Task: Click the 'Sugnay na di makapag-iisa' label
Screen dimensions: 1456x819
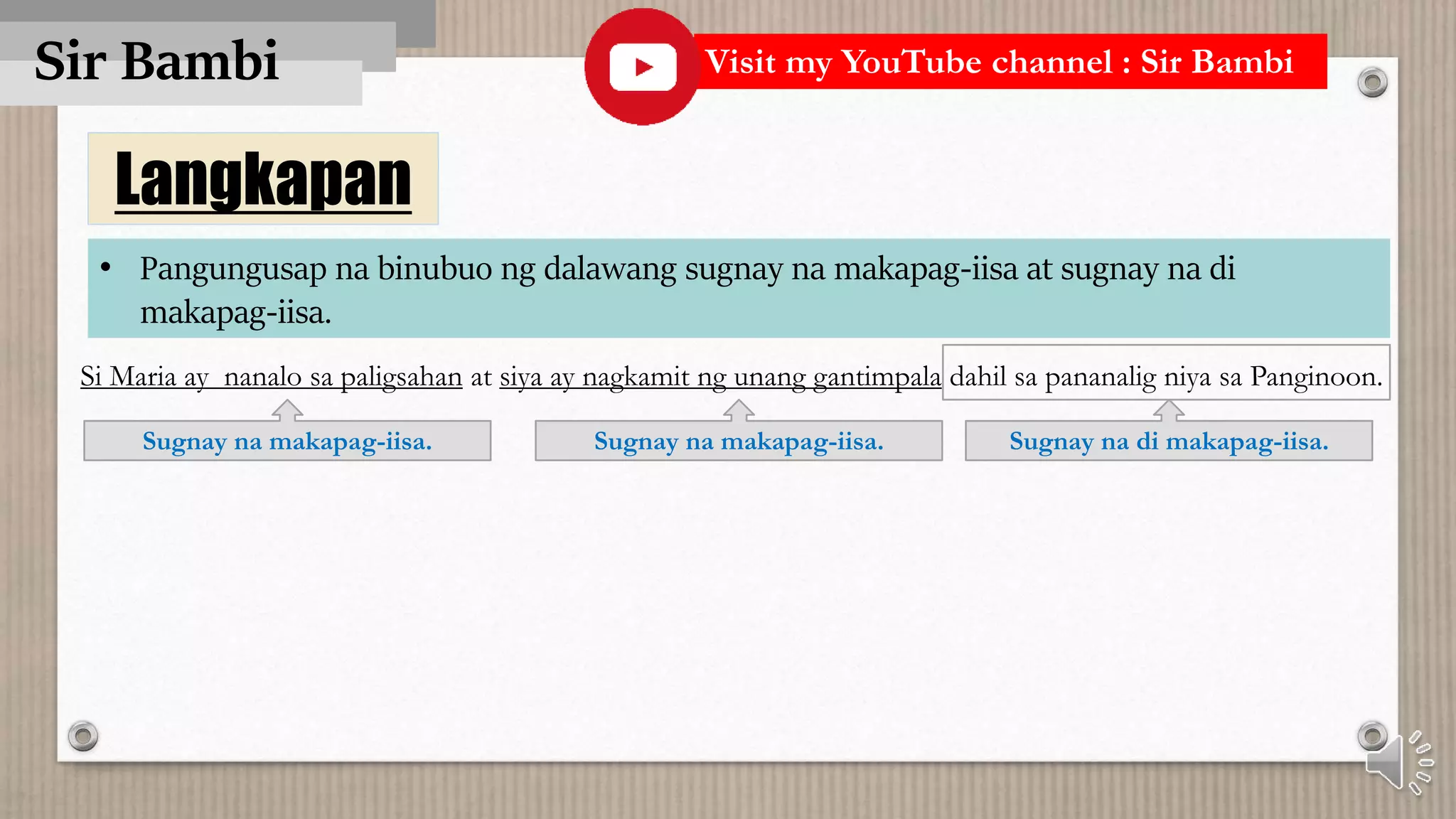Action: (x=1168, y=441)
